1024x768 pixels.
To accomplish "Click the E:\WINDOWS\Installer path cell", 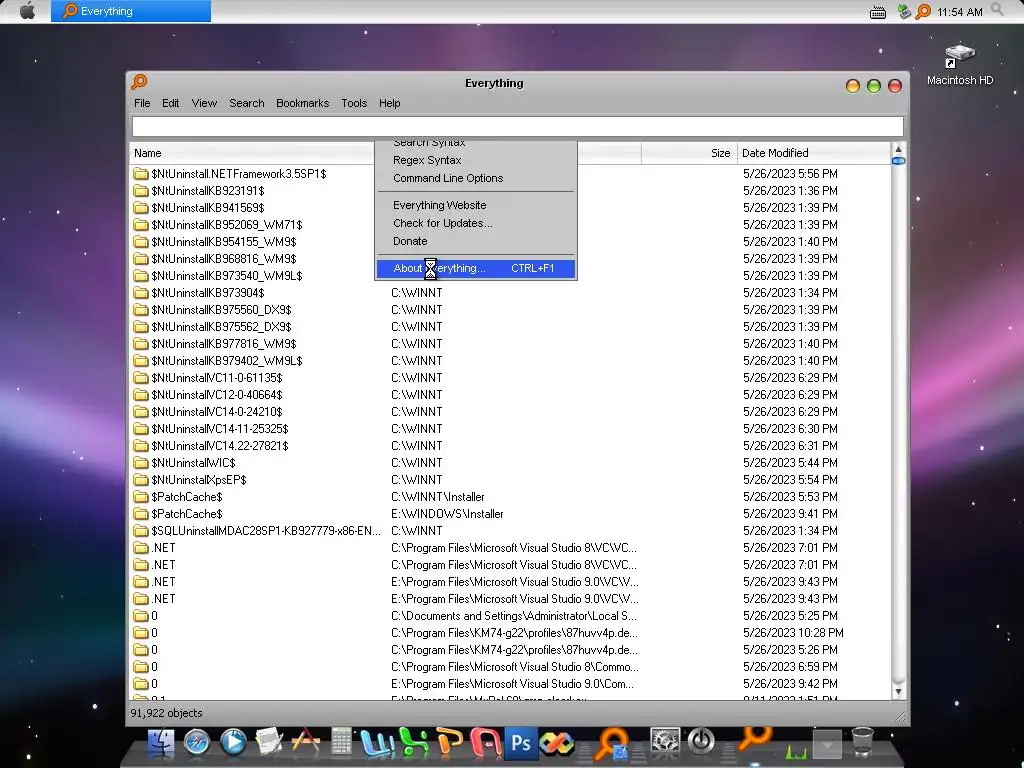I will point(447,513).
